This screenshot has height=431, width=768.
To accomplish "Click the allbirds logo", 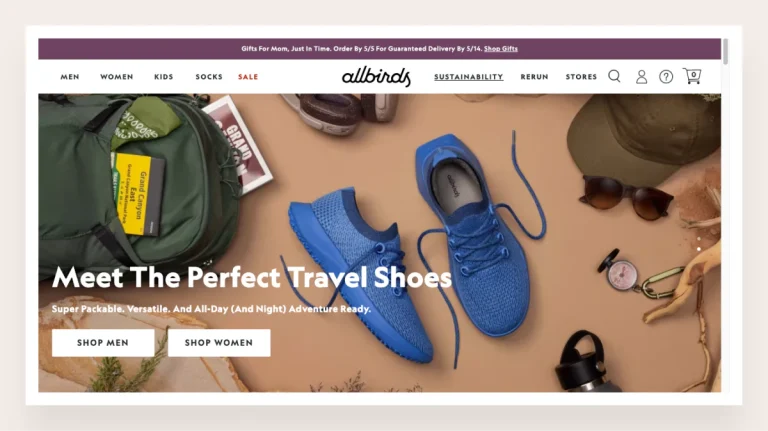I will pyautogui.click(x=376, y=76).
